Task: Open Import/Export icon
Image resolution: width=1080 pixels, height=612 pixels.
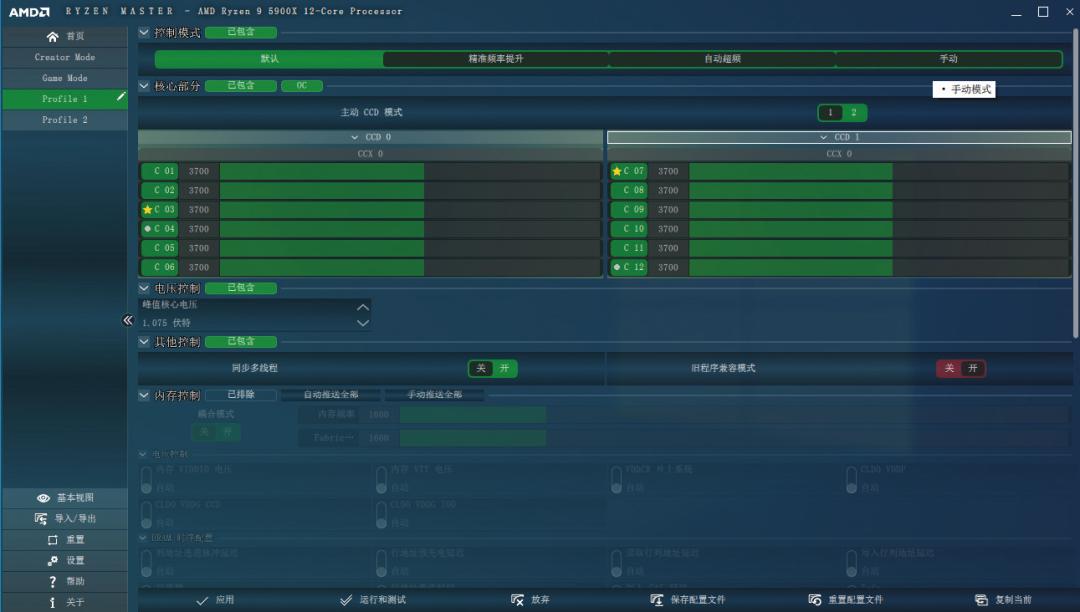Action: point(41,518)
